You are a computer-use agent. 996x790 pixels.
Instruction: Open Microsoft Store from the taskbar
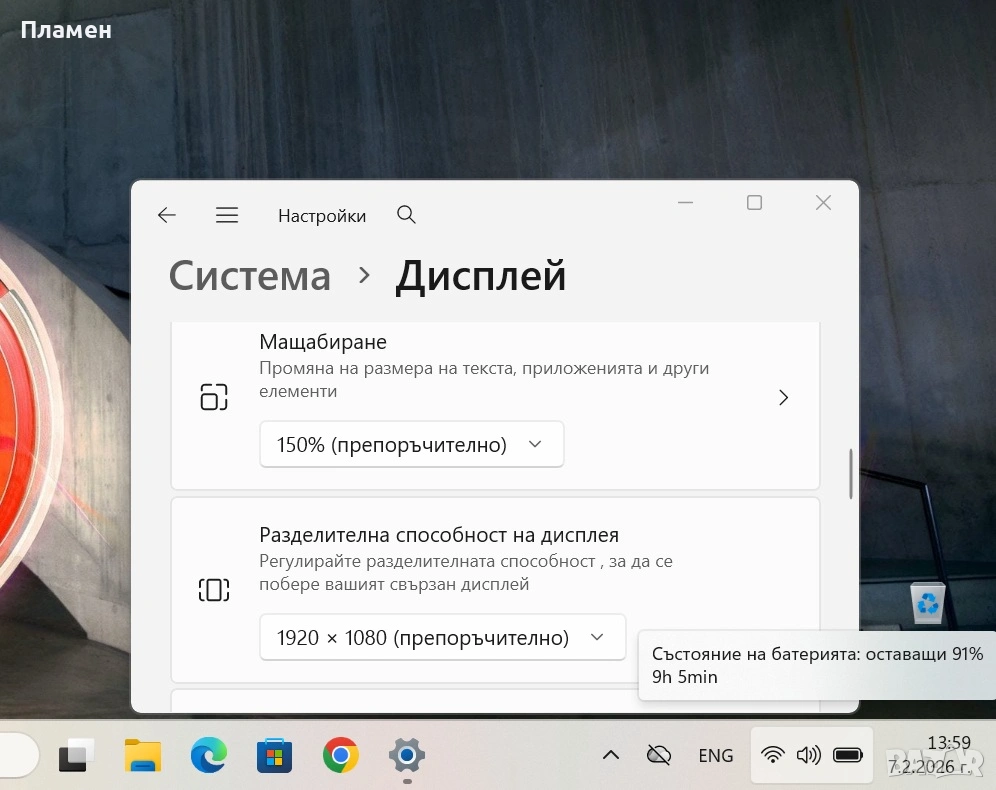[274, 755]
